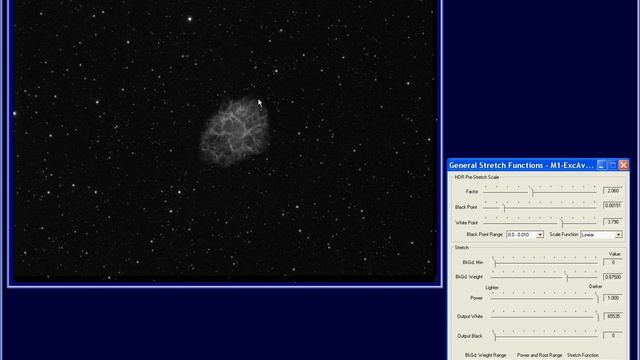Click the Factor slider handle
Image resolution: width=640 pixels, height=360 pixels.
point(532,191)
